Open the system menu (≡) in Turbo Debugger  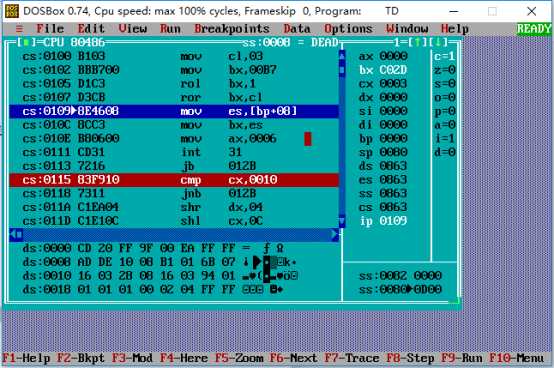point(19,29)
